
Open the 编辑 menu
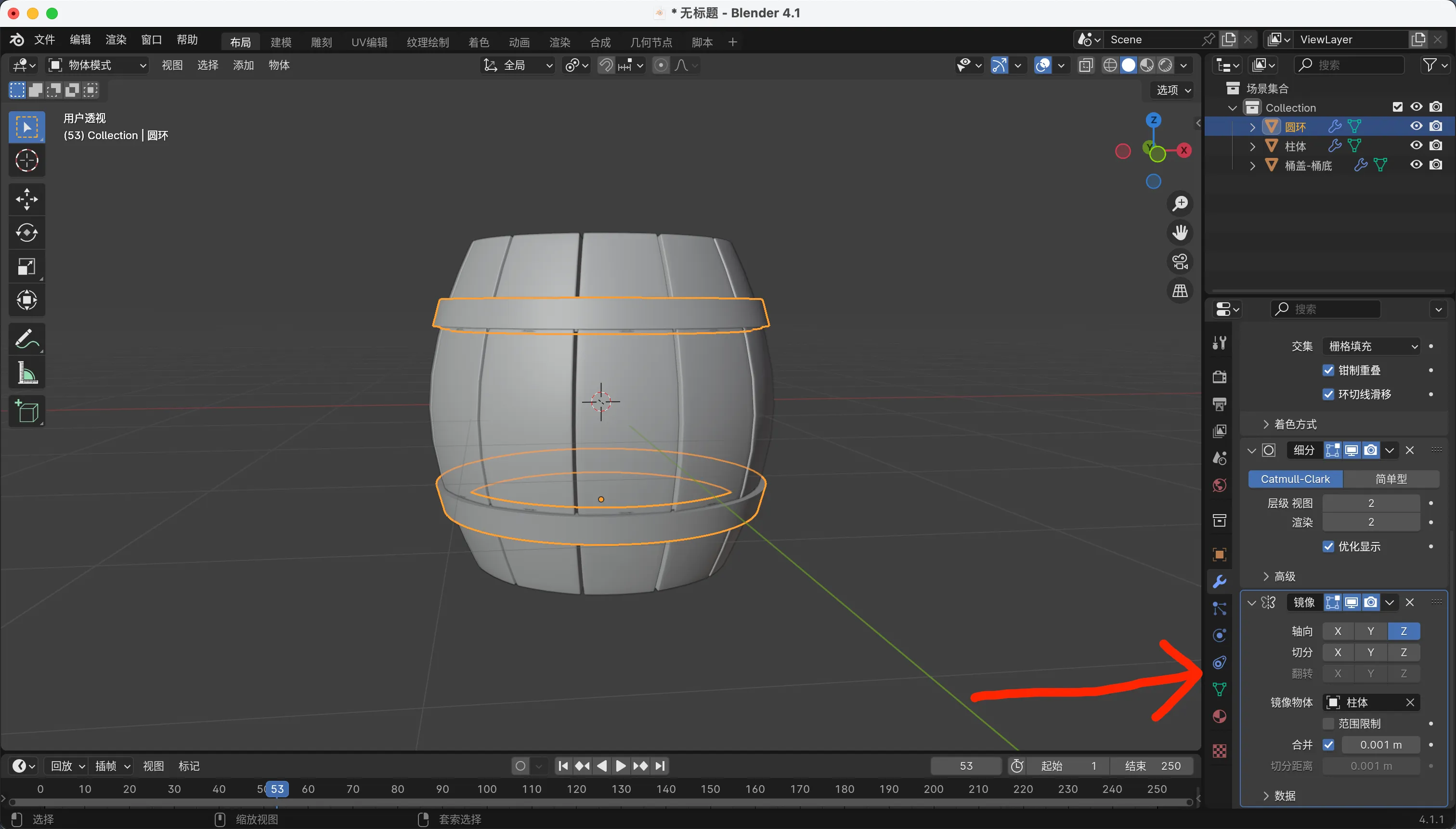80,40
